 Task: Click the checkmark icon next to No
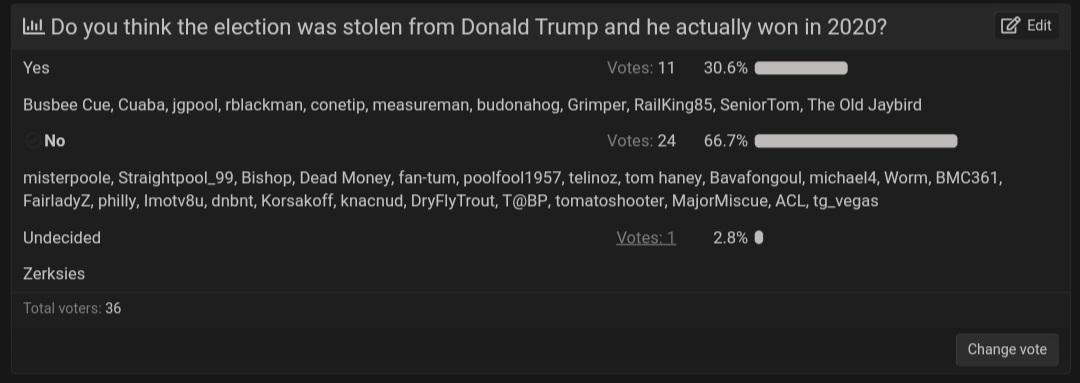(x=32, y=141)
